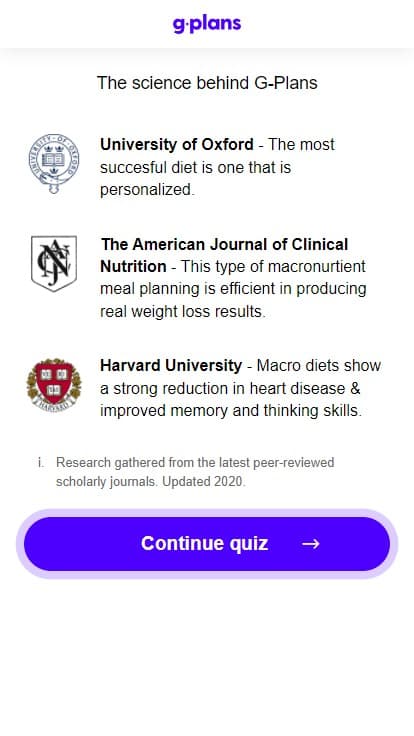The height and width of the screenshot is (736, 414).
Task: Select the 'The science behind G-Plans' heading
Action: point(207,83)
